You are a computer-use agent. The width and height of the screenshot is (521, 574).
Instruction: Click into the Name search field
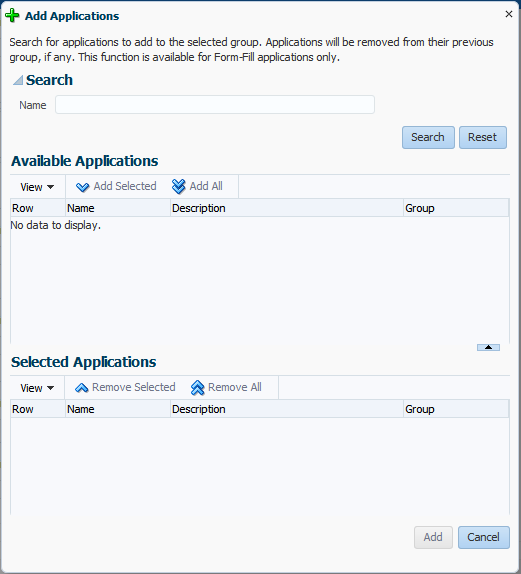tap(215, 105)
